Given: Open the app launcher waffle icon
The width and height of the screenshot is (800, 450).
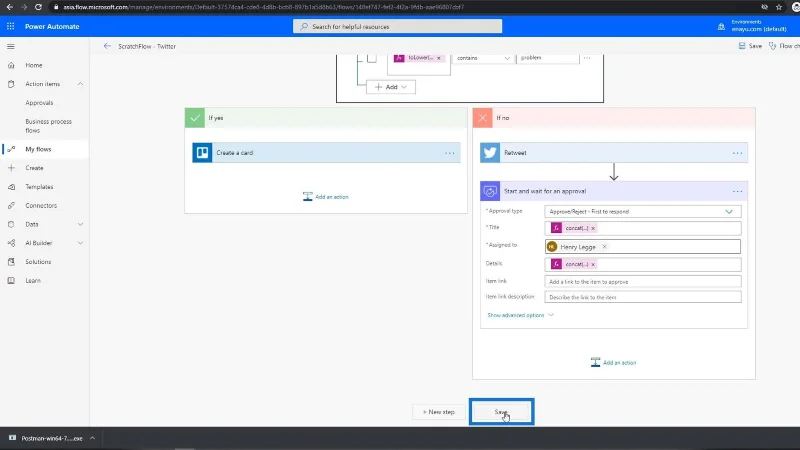Looking at the screenshot, I should point(11,26).
